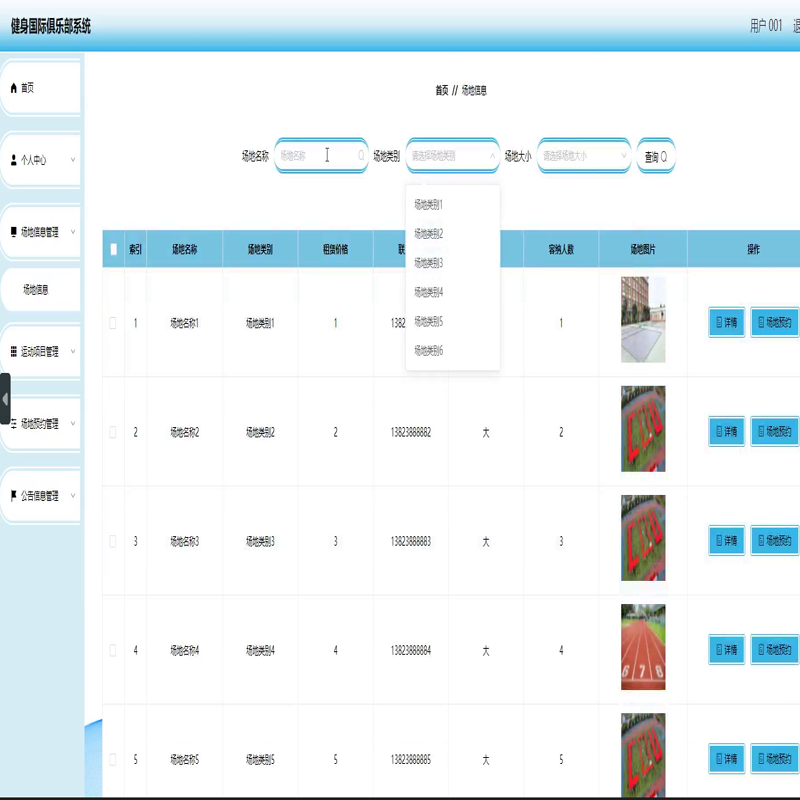Screen dimensions: 800x800
Task: Open the venue image of row 场地名称1
Action: 643,319
